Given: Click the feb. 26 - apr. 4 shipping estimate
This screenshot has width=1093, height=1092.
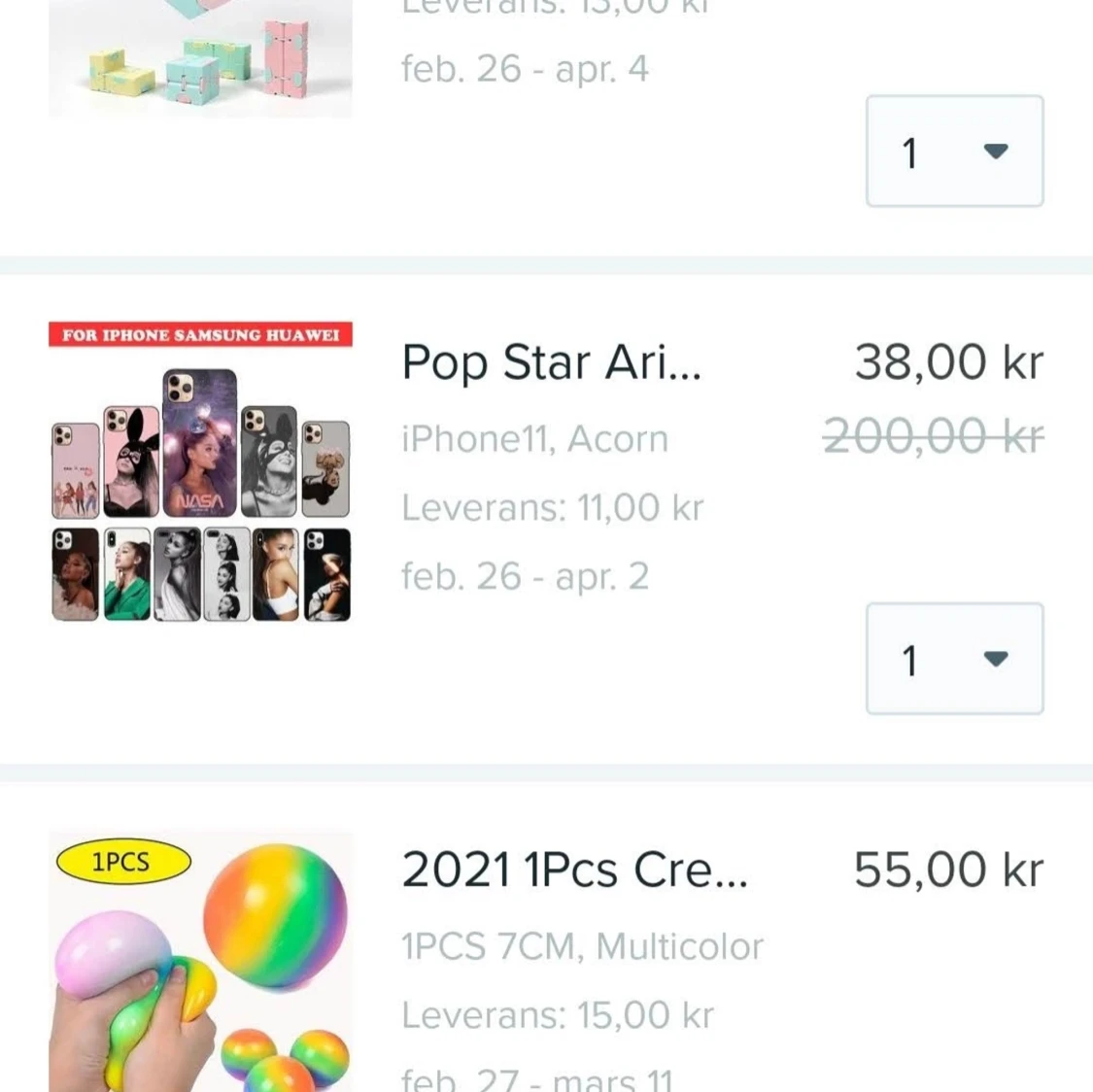Looking at the screenshot, I should pos(524,68).
